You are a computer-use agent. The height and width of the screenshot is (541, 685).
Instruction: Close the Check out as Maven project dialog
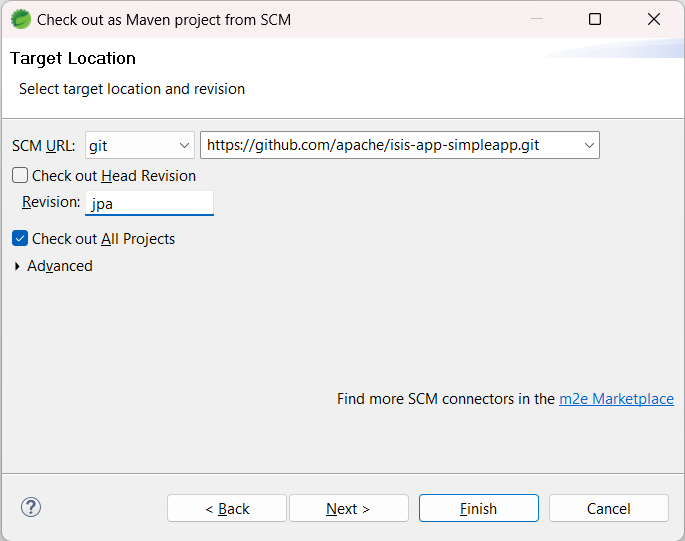click(654, 19)
